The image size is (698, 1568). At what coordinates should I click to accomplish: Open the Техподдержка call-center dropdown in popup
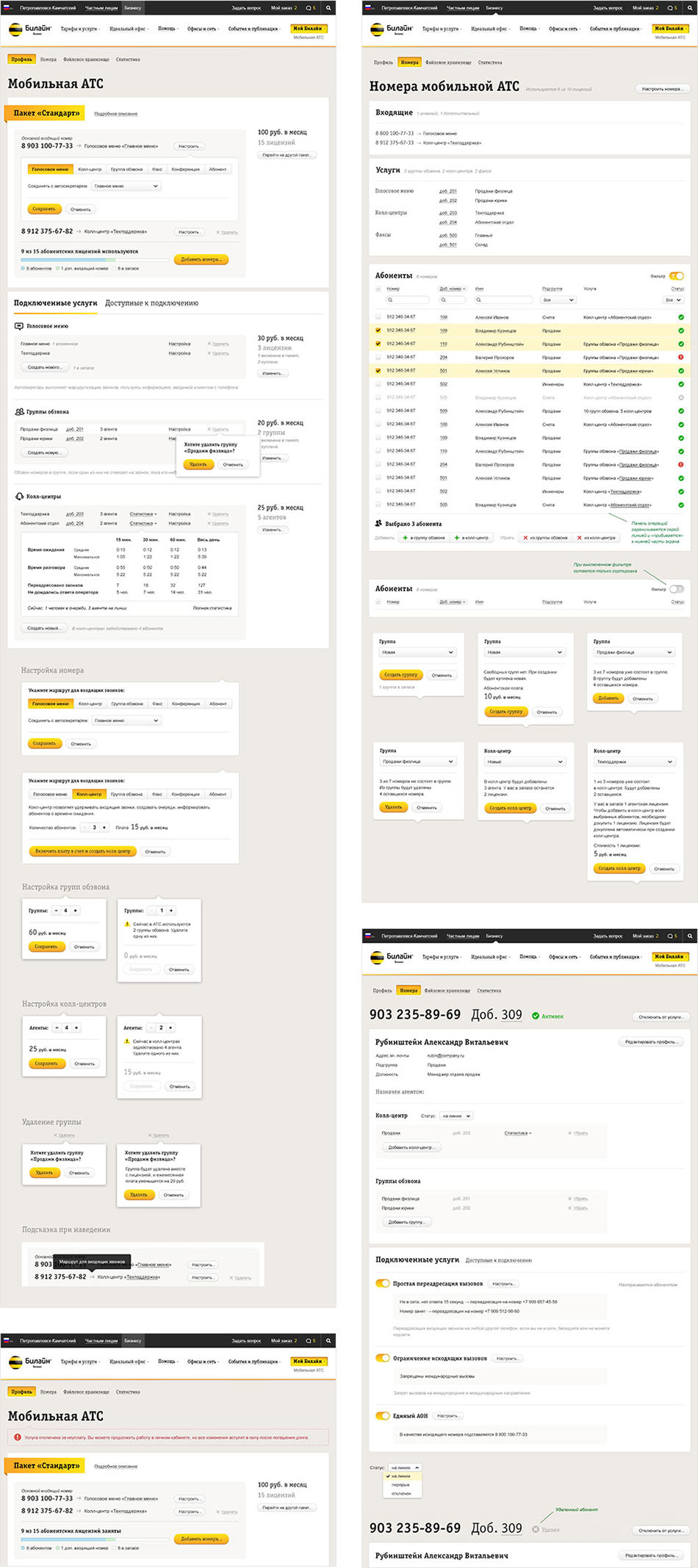[633, 762]
